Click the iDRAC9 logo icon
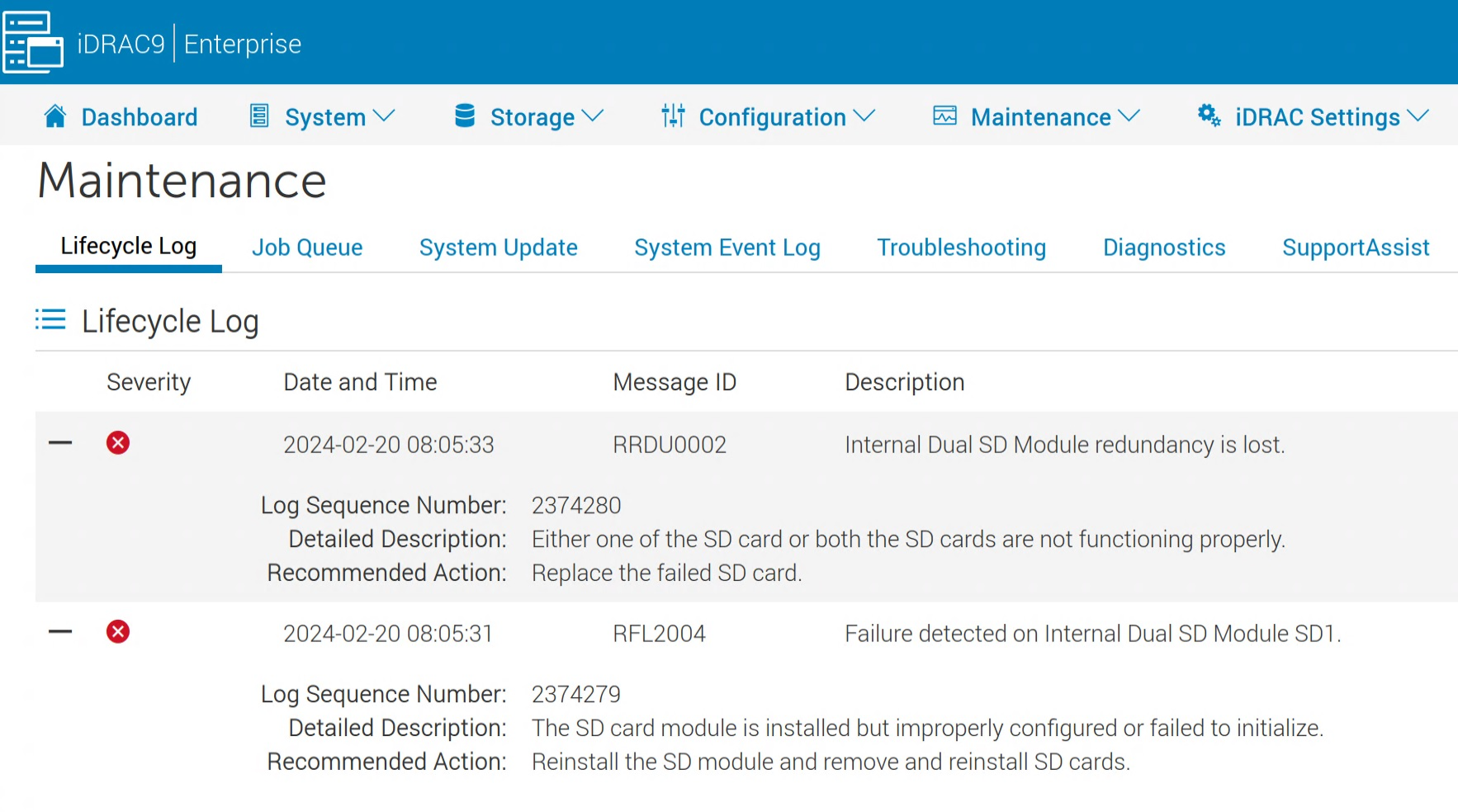The height and width of the screenshot is (812, 1458). pyautogui.click(x=33, y=42)
